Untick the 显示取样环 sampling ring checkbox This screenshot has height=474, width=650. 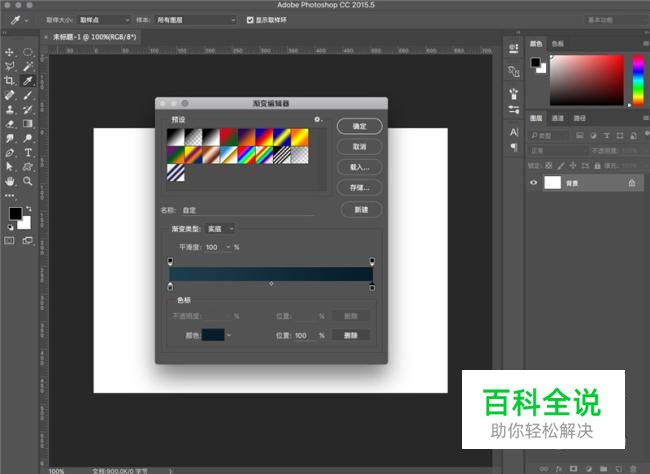(x=250, y=20)
